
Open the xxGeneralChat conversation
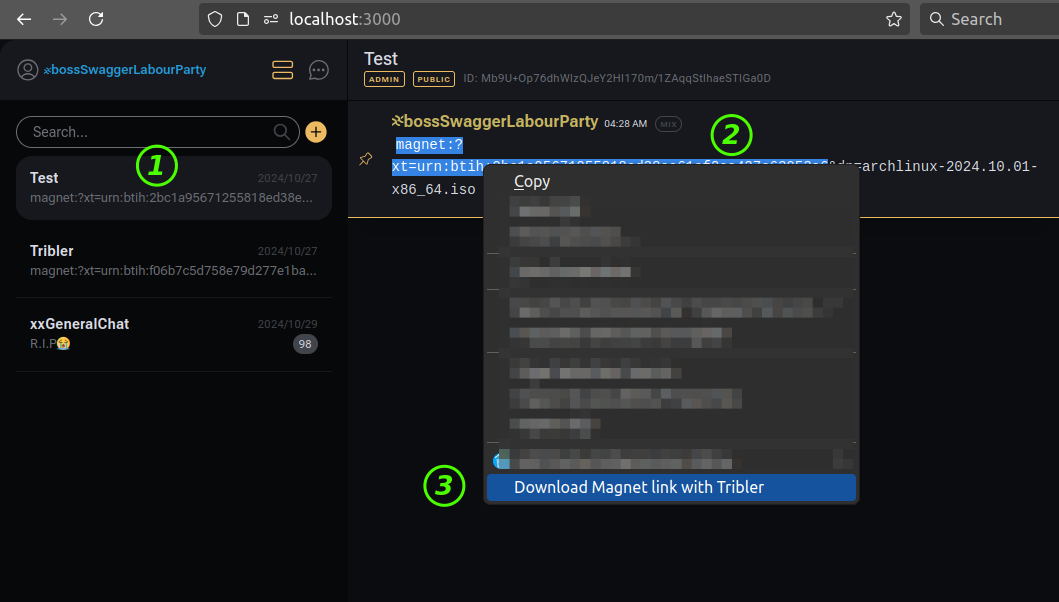click(173, 334)
